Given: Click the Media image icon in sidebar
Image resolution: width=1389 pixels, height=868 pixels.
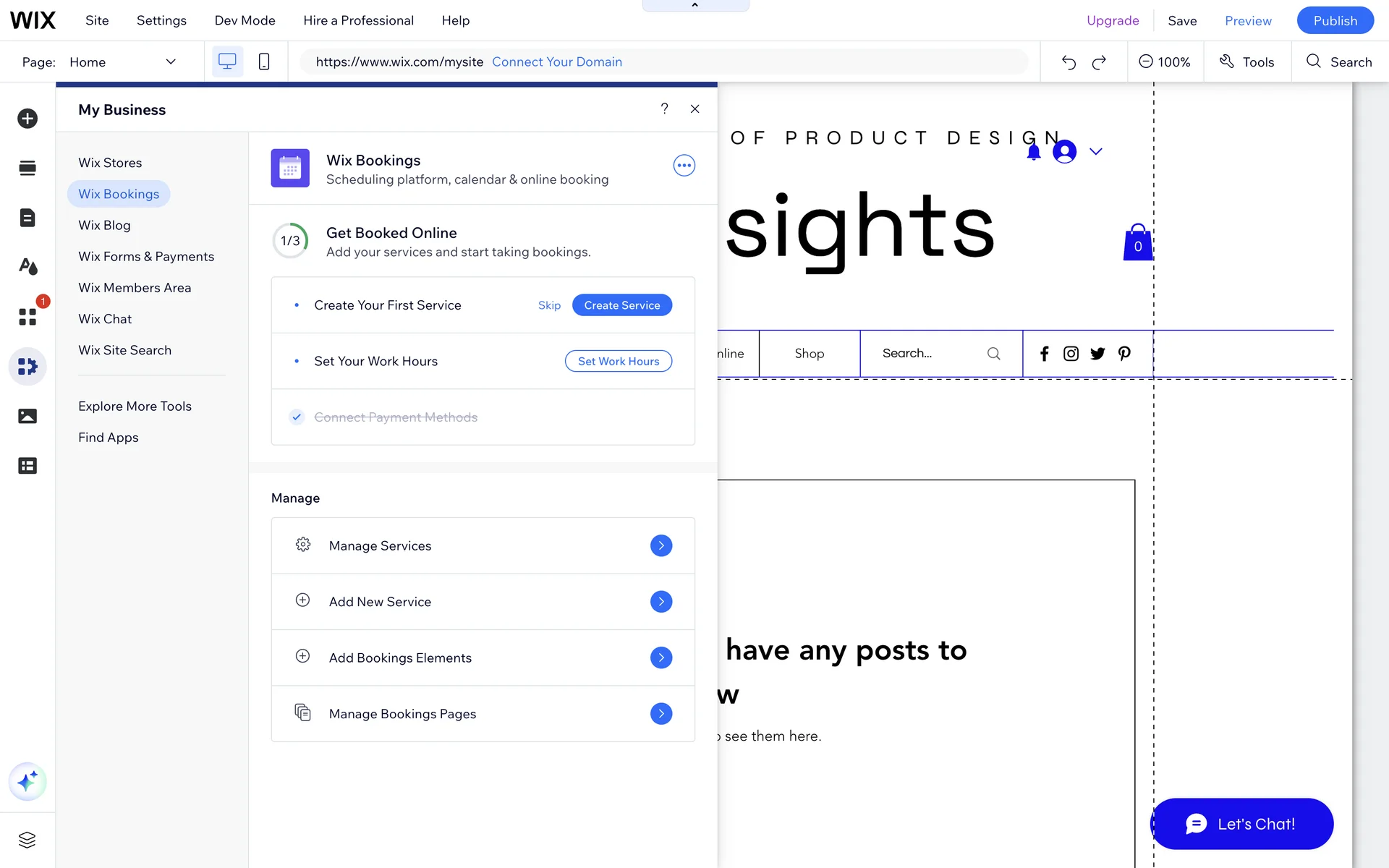Looking at the screenshot, I should pyautogui.click(x=27, y=416).
